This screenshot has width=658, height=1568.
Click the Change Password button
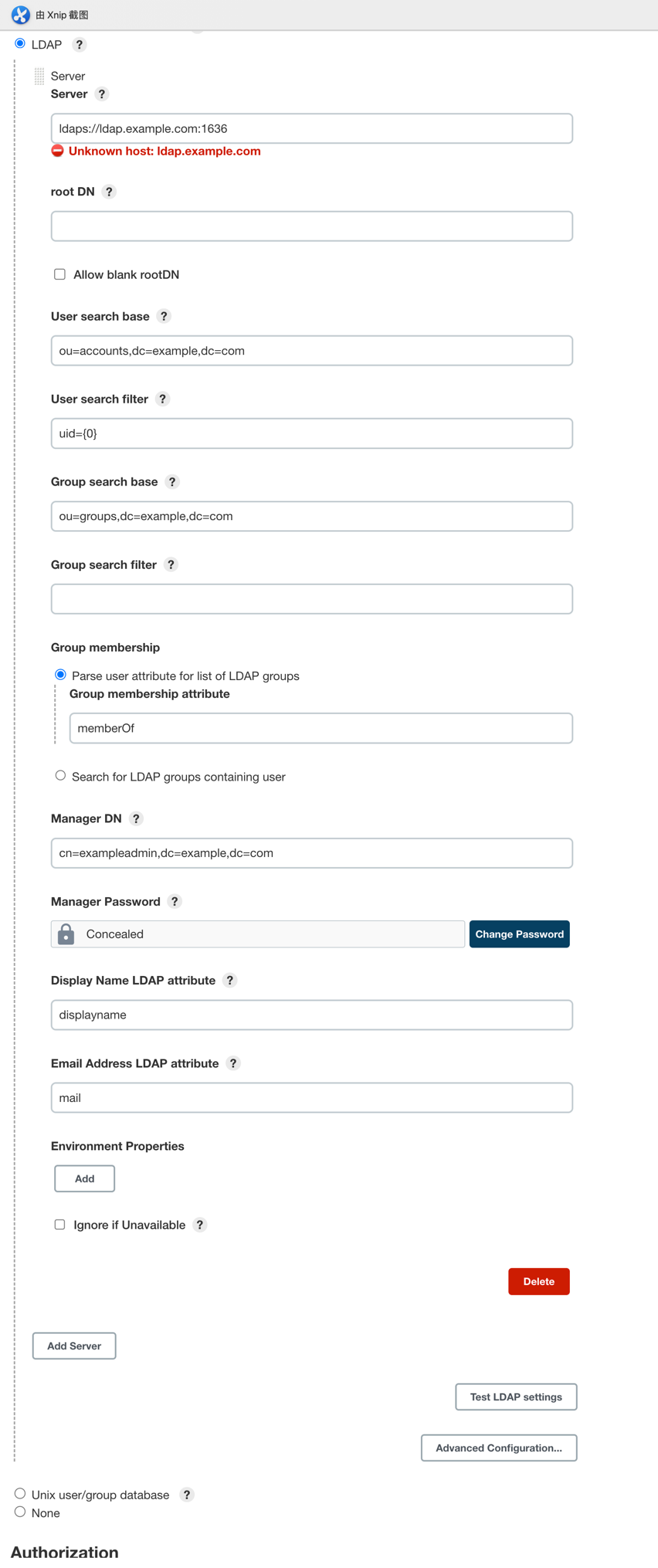519,934
